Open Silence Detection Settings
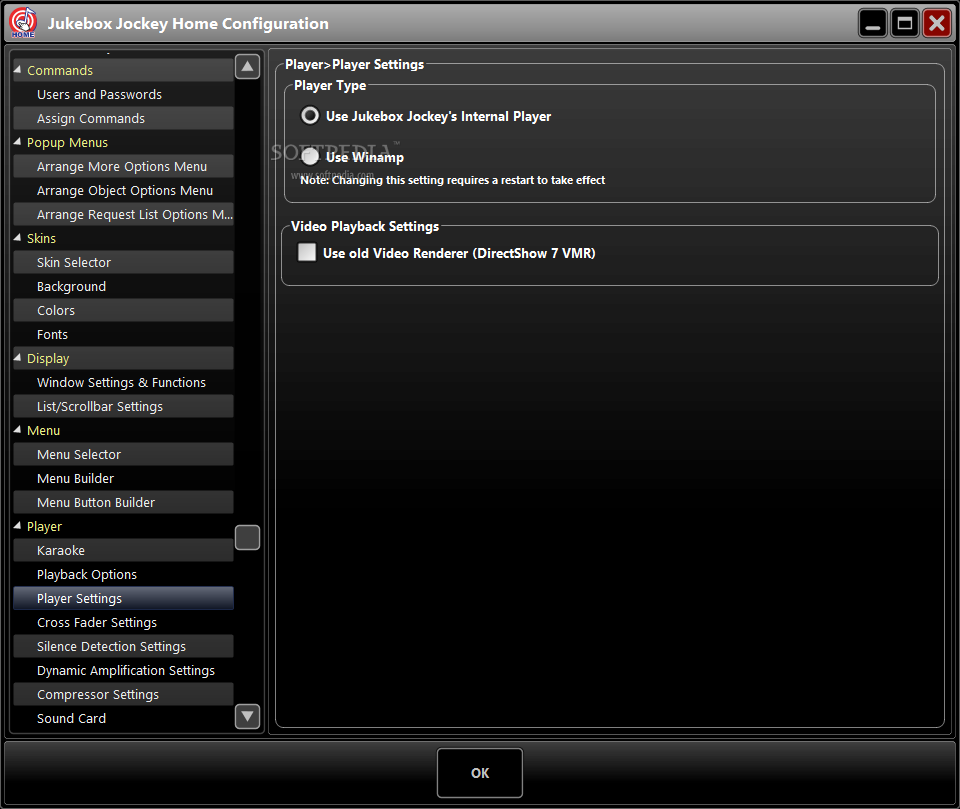960x809 pixels. coord(124,646)
